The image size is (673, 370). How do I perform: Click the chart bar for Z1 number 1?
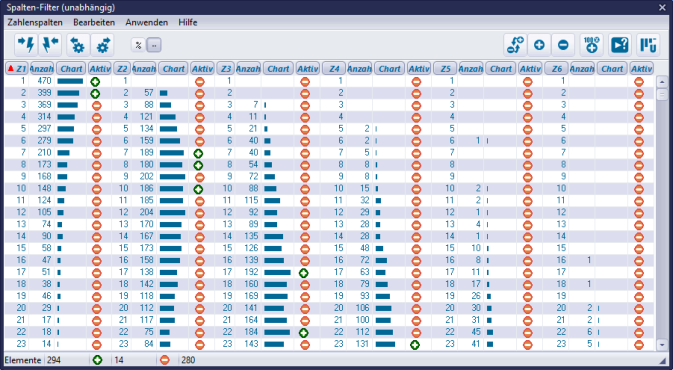70,81
